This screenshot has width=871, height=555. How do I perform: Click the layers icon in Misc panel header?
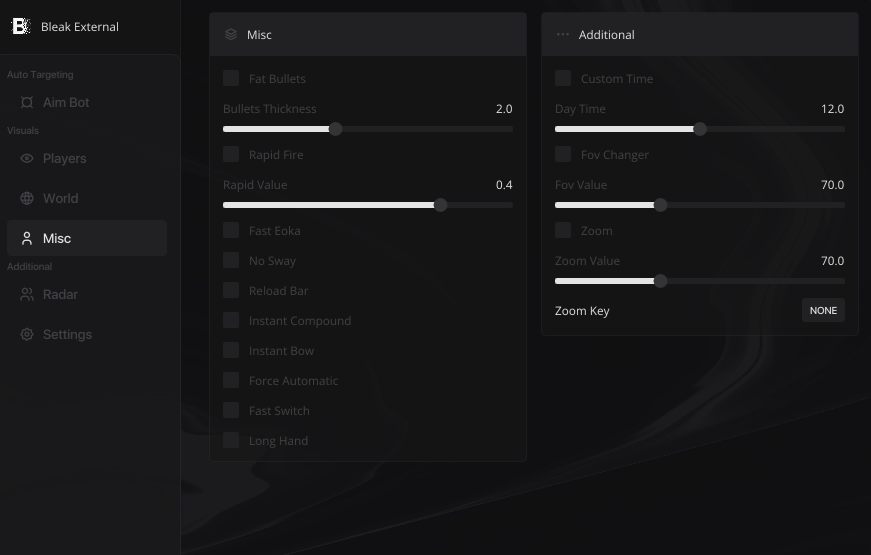click(x=231, y=35)
